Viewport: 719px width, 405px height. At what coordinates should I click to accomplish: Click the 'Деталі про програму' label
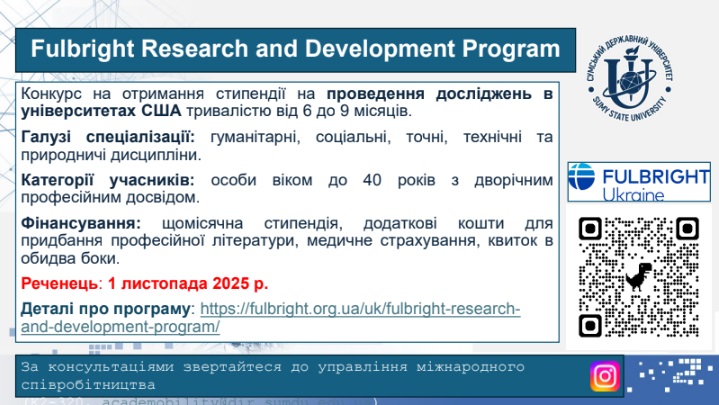click(105, 309)
